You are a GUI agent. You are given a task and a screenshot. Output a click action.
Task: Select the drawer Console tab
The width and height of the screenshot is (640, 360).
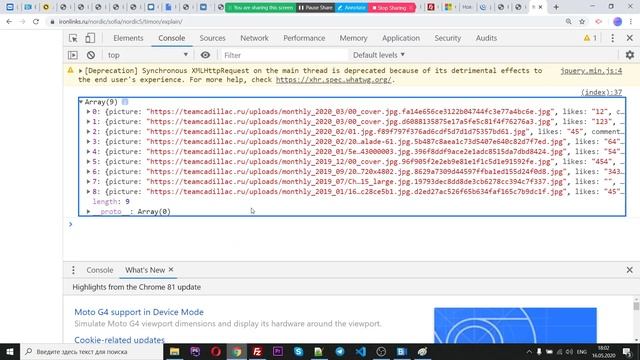click(x=100, y=270)
